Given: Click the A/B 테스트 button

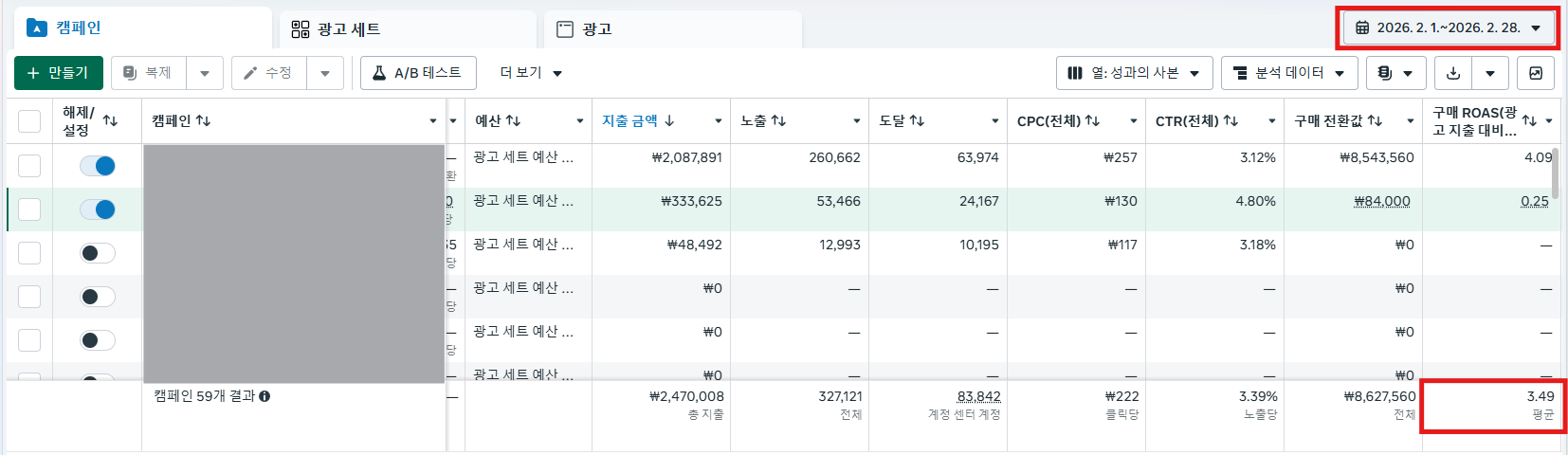Looking at the screenshot, I should click(x=417, y=73).
